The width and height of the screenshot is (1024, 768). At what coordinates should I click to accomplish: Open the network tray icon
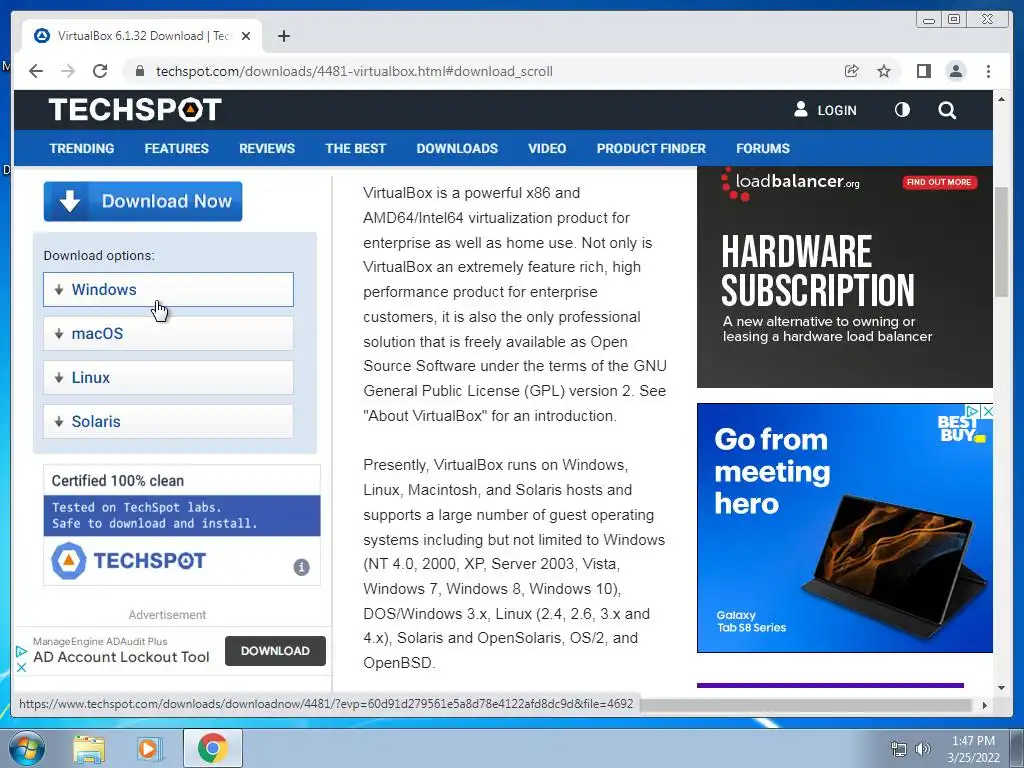[x=899, y=749]
